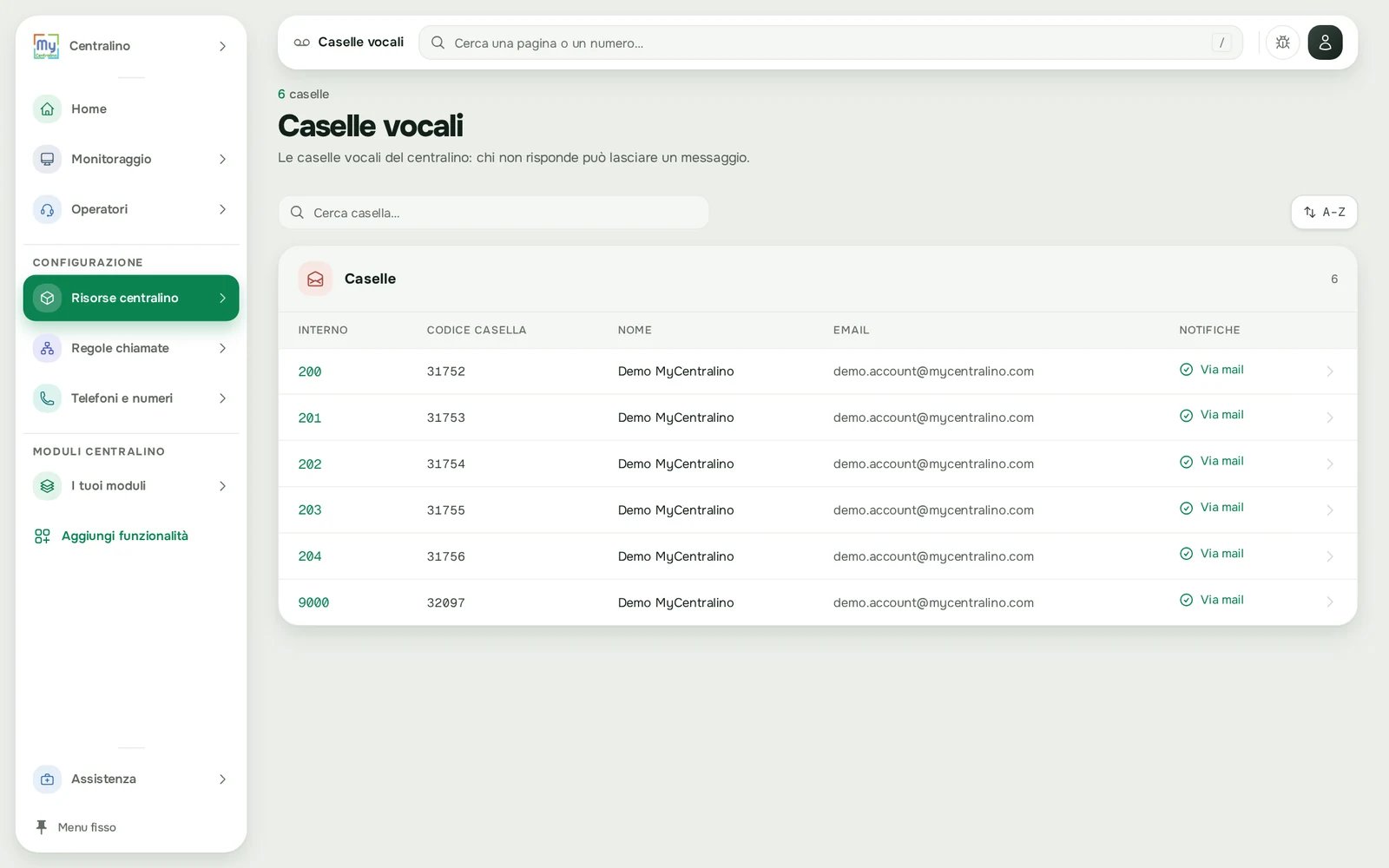Click the NOTIFICHE column header

1209,330
